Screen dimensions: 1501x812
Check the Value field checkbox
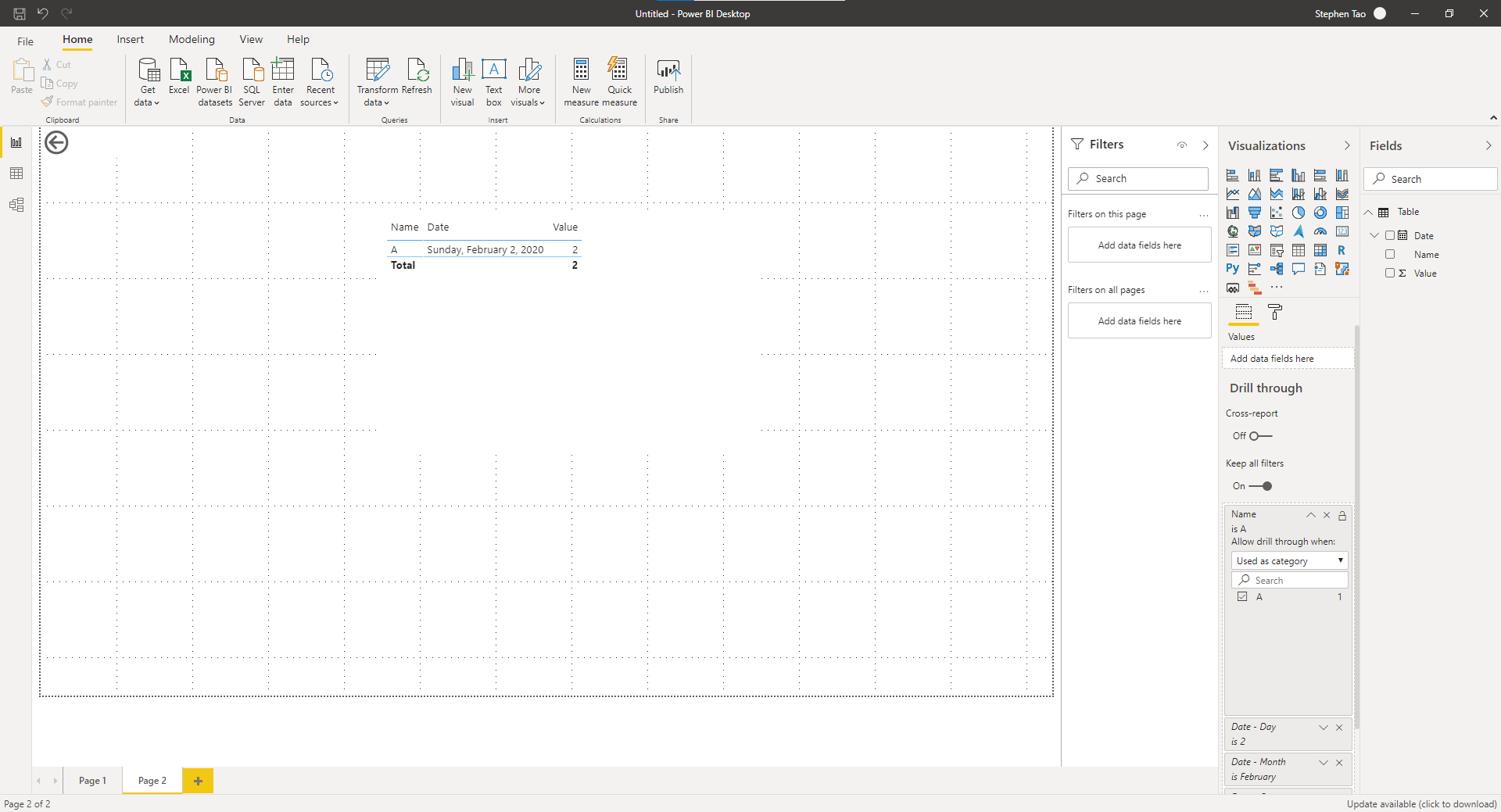1390,273
